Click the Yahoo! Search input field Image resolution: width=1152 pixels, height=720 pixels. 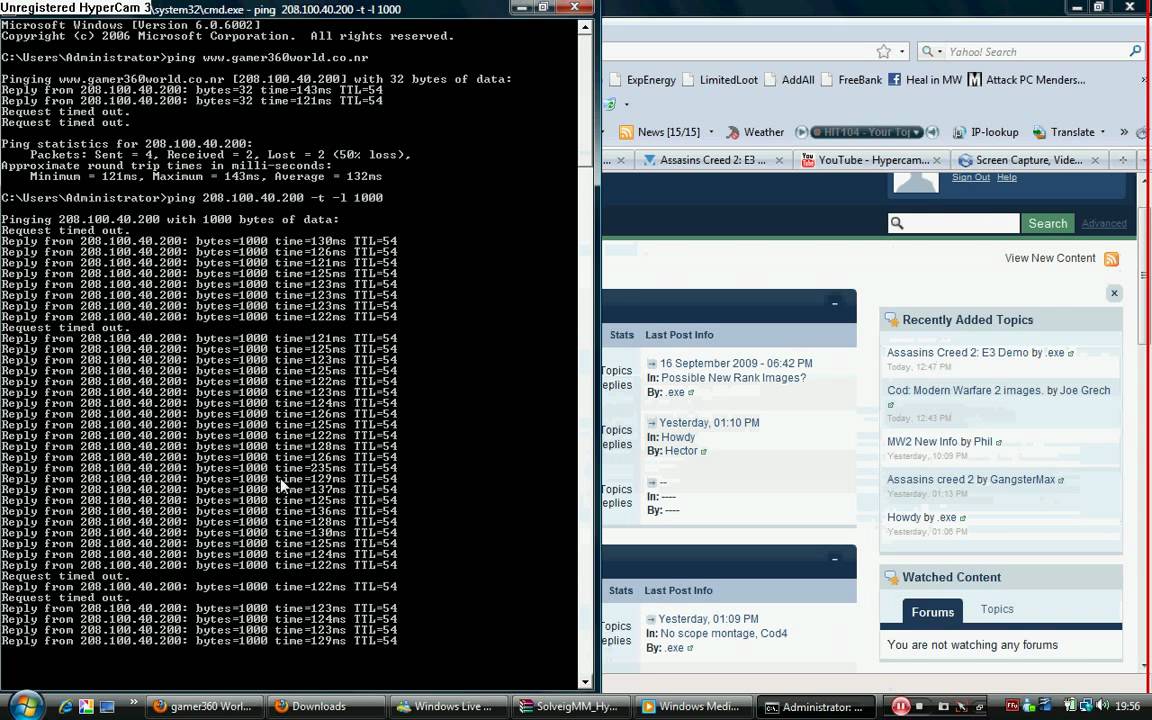(x=1036, y=51)
